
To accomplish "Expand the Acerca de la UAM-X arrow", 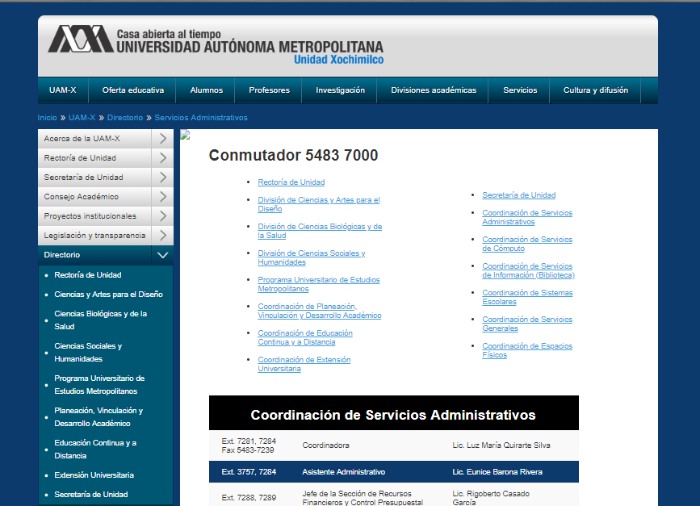I will [x=162, y=139].
